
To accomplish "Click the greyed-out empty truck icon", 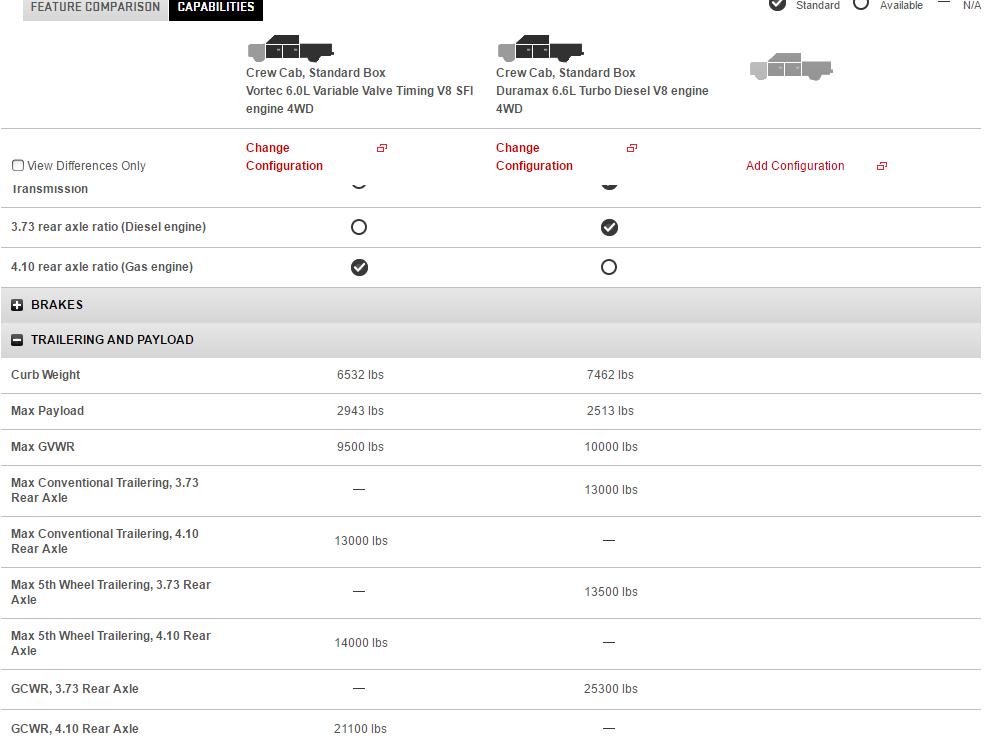I will tap(791, 67).
